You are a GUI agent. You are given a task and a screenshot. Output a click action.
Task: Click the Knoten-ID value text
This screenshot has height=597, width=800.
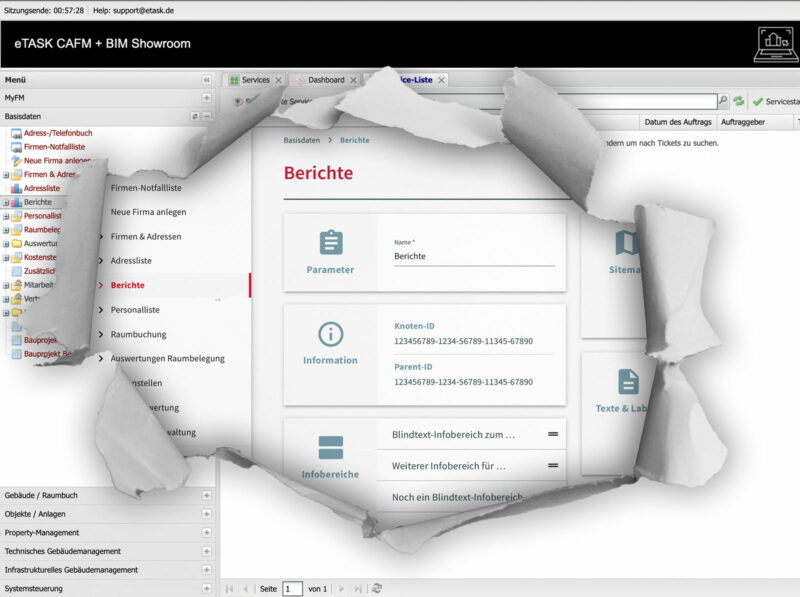pos(463,341)
